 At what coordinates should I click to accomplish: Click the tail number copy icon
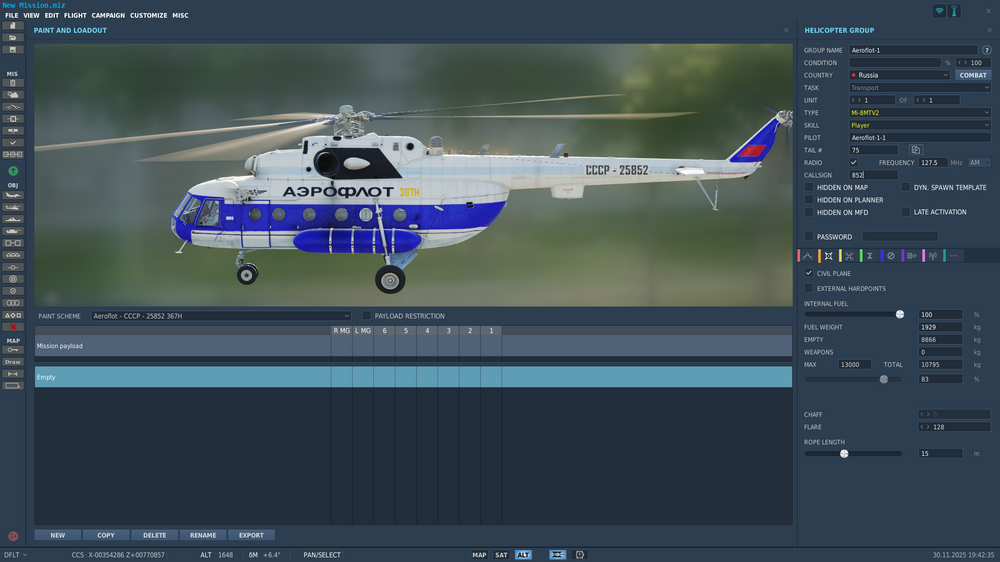pyautogui.click(x=916, y=150)
